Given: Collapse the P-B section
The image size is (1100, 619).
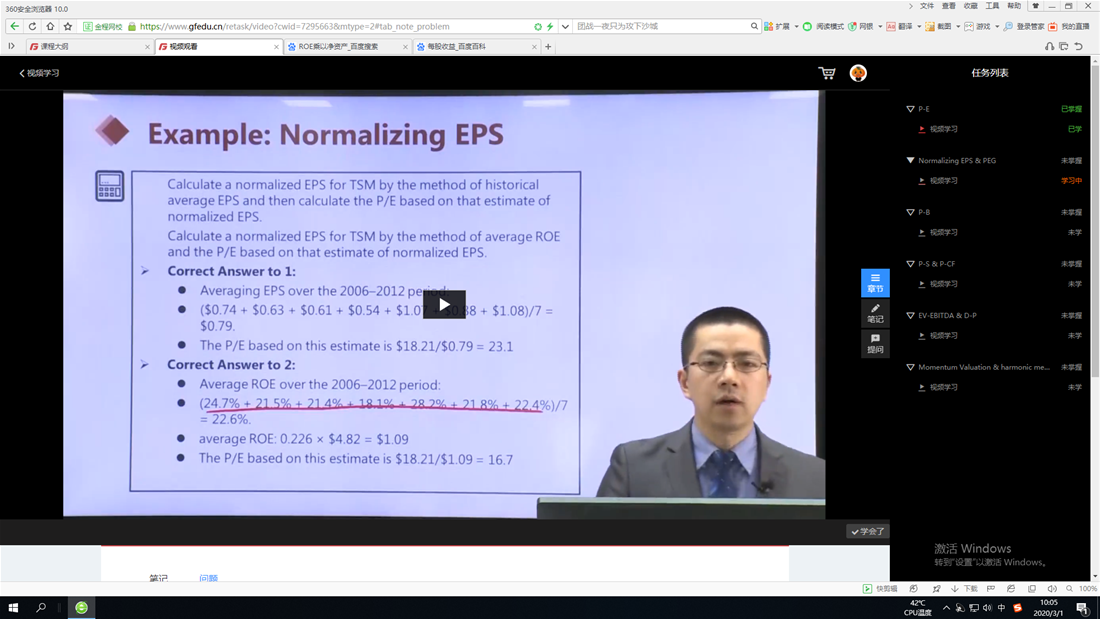Looking at the screenshot, I should pyautogui.click(x=911, y=212).
